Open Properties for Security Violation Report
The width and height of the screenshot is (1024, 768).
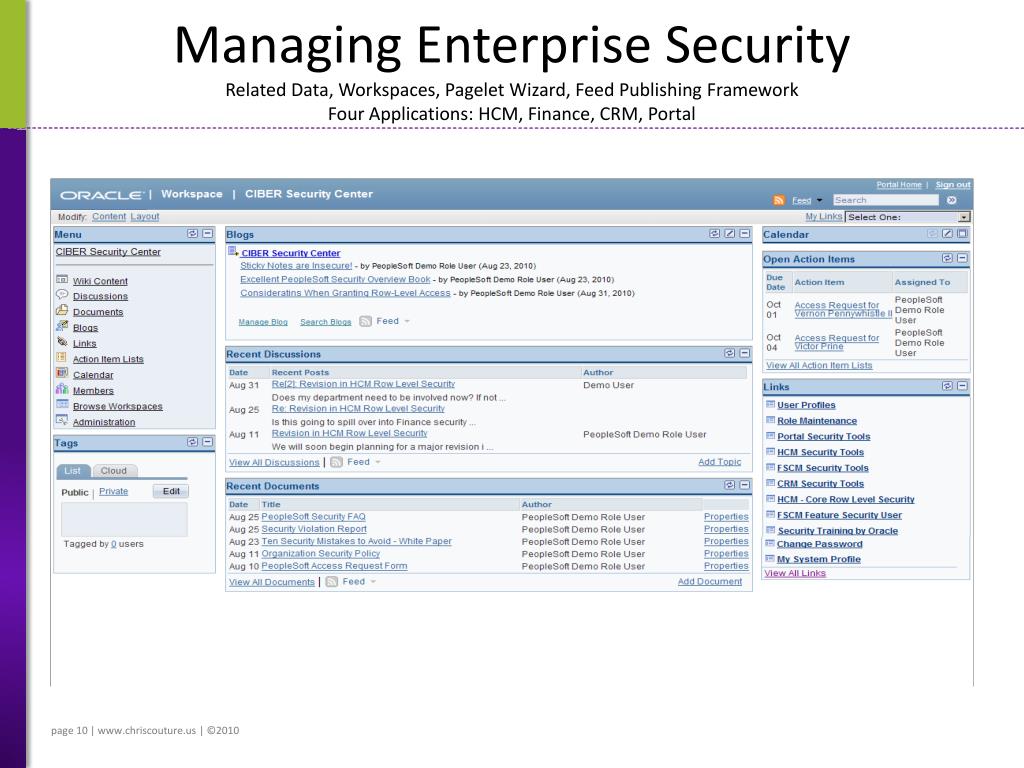coord(726,529)
